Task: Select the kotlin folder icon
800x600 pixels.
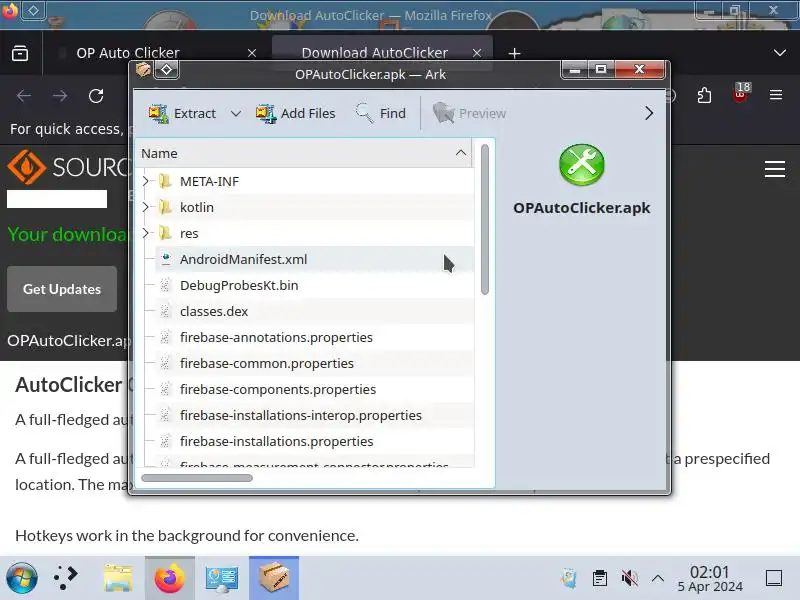Action: 165,207
